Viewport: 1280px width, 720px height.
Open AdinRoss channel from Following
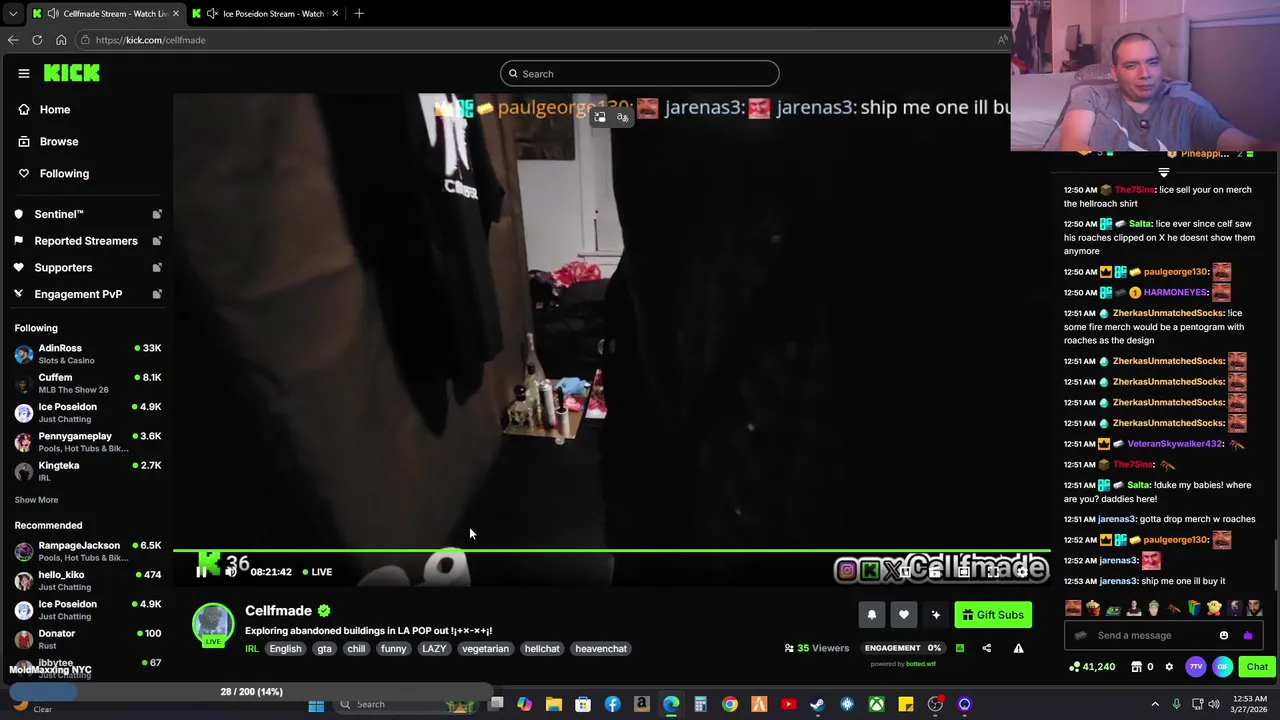pyautogui.click(x=88, y=353)
